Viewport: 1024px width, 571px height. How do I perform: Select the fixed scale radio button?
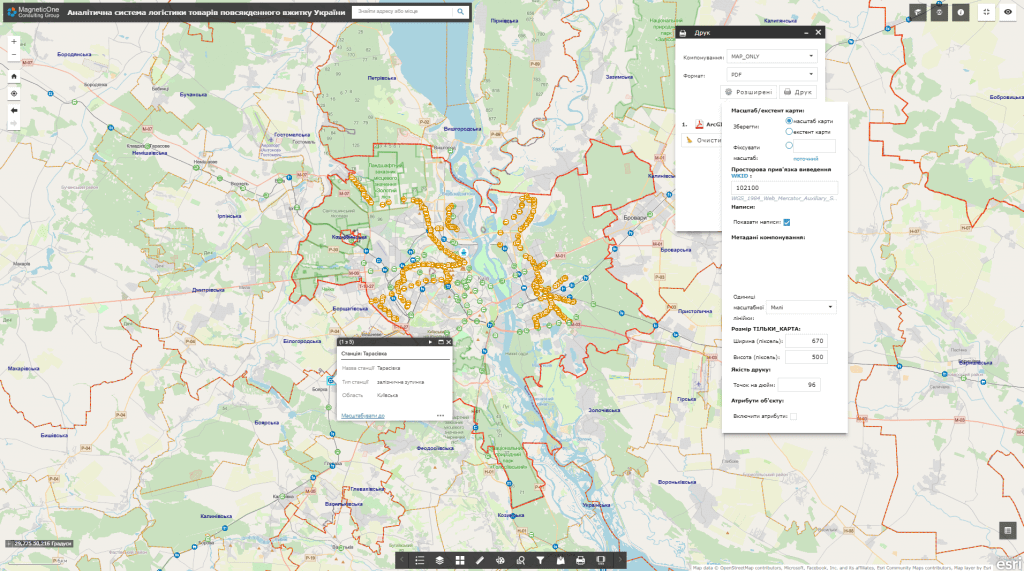pos(789,146)
